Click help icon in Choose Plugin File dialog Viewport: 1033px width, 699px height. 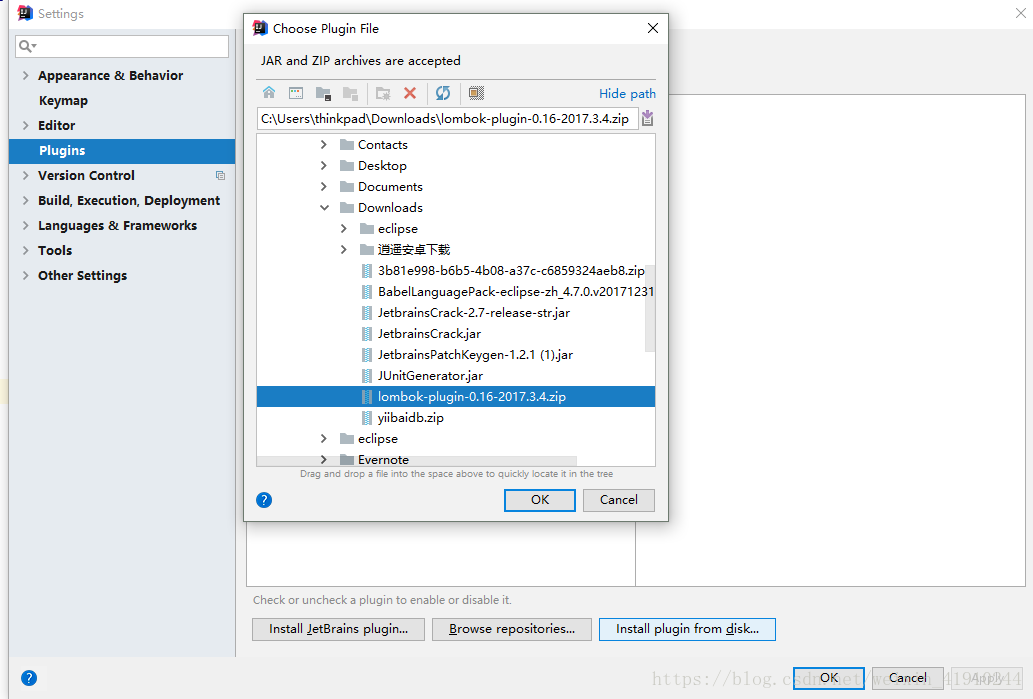(264, 500)
